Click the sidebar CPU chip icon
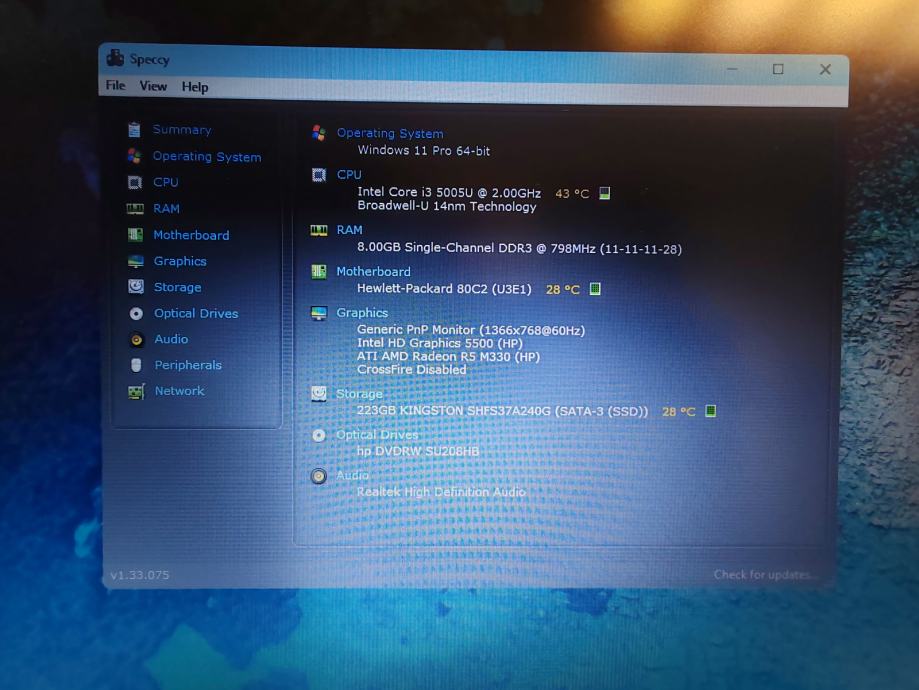Screen dimensions: 919x690 point(135,182)
